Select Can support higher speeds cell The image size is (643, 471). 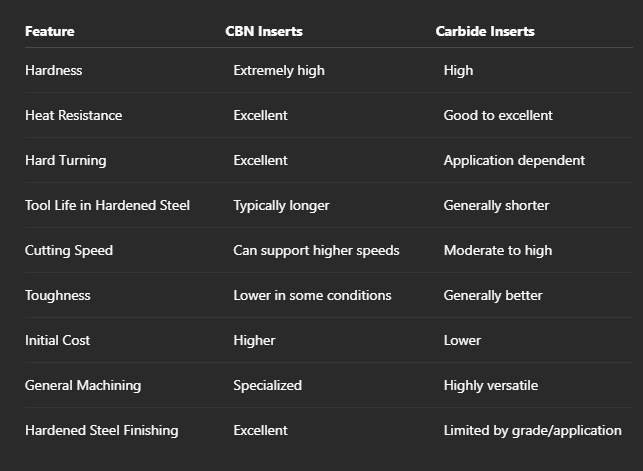(x=316, y=250)
